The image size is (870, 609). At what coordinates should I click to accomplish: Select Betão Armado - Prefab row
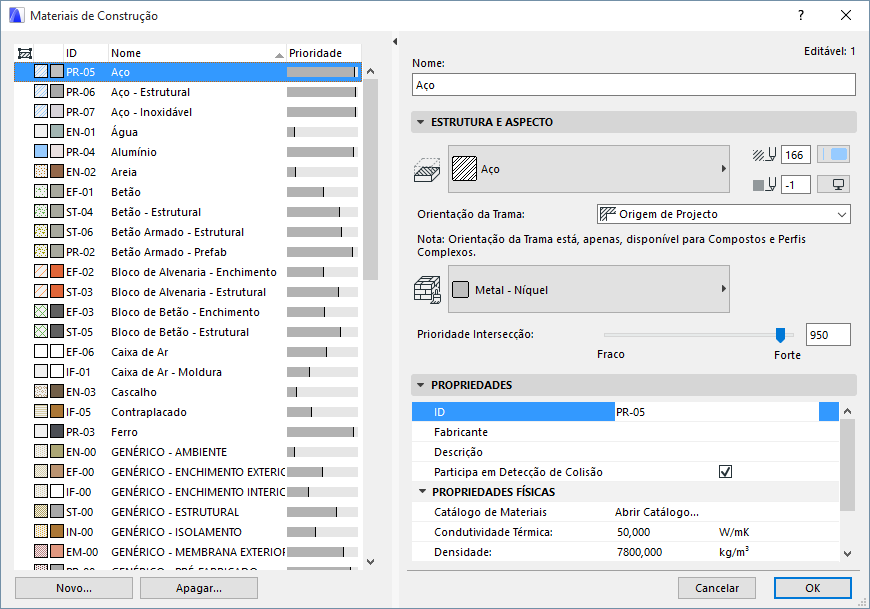pos(188,252)
